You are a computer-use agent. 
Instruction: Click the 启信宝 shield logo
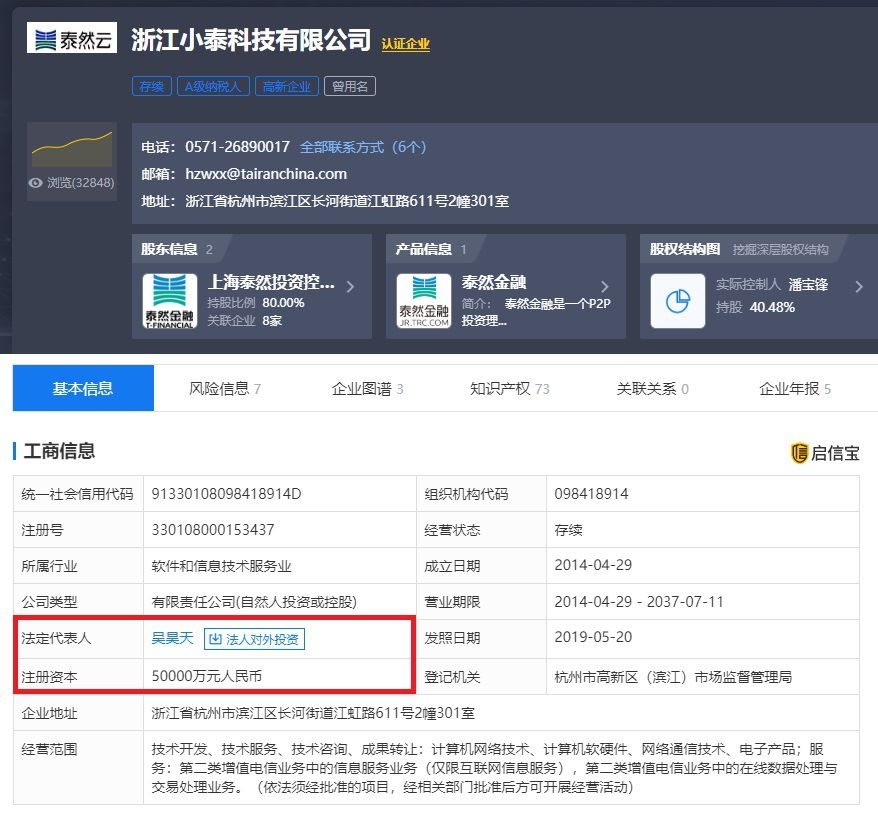pyautogui.click(x=799, y=453)
